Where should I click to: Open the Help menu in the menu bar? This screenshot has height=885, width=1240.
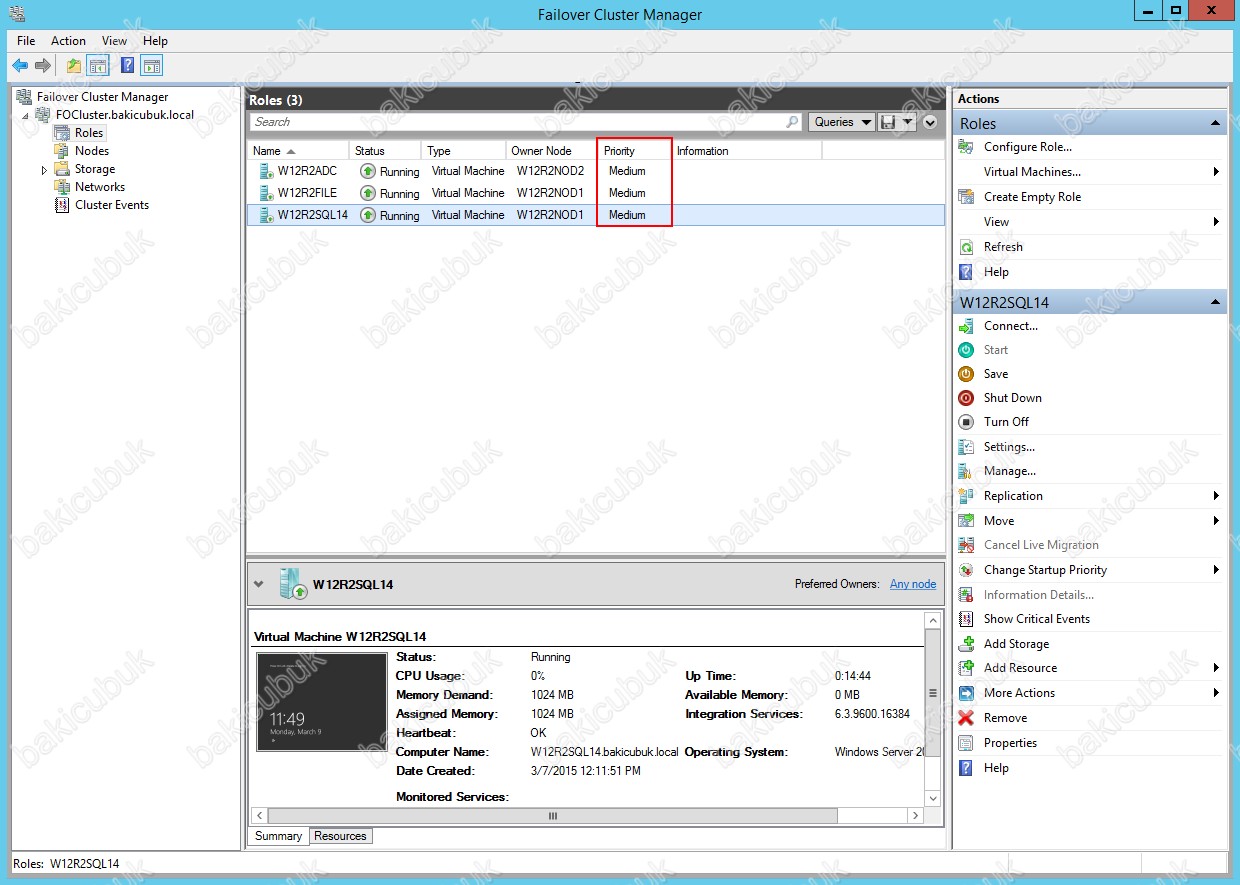point(155,41)
